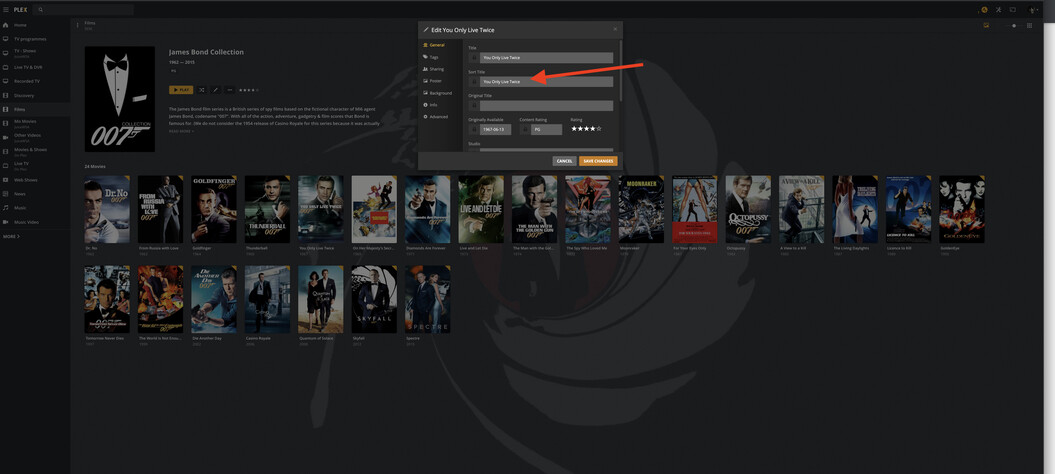The width and height of the screenshot is (1055, 474).
Task: Toggle the lock on Content Rating field
Action: coord(525,129)
